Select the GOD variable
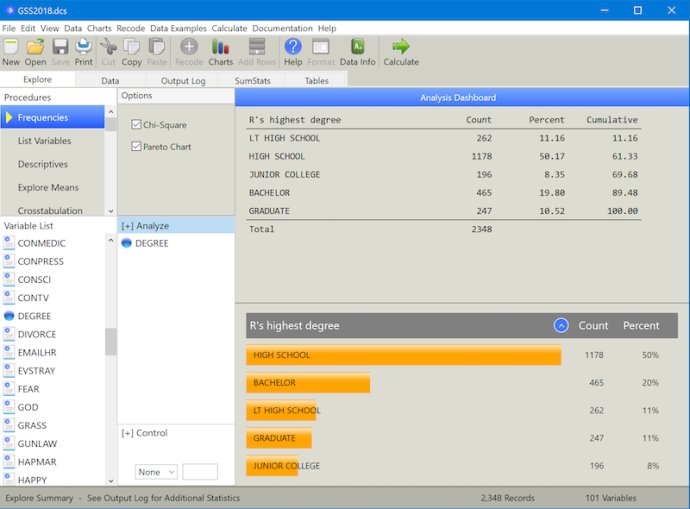 coord(28,407)
